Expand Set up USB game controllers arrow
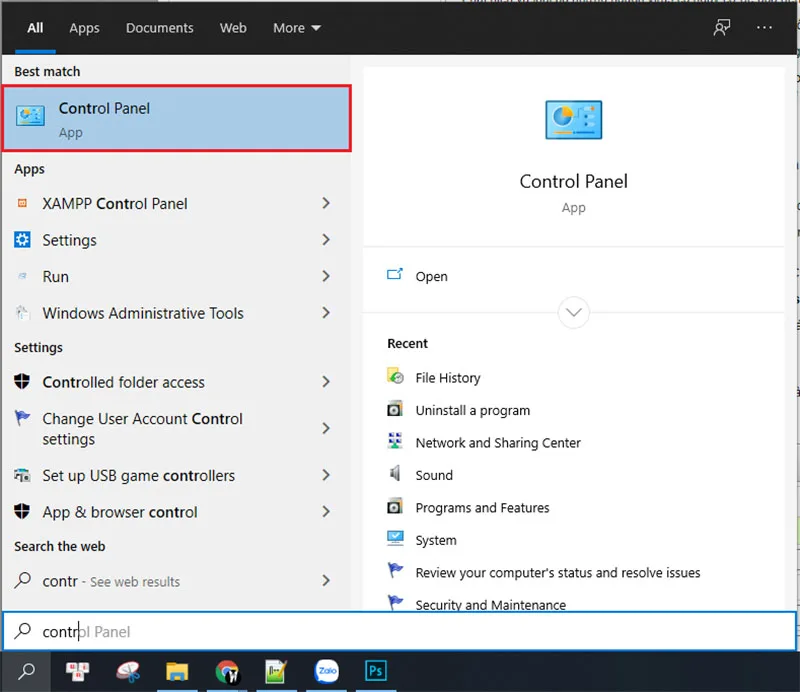The height and width of the screenshot is (692, 800). click(x=326, y=475)
